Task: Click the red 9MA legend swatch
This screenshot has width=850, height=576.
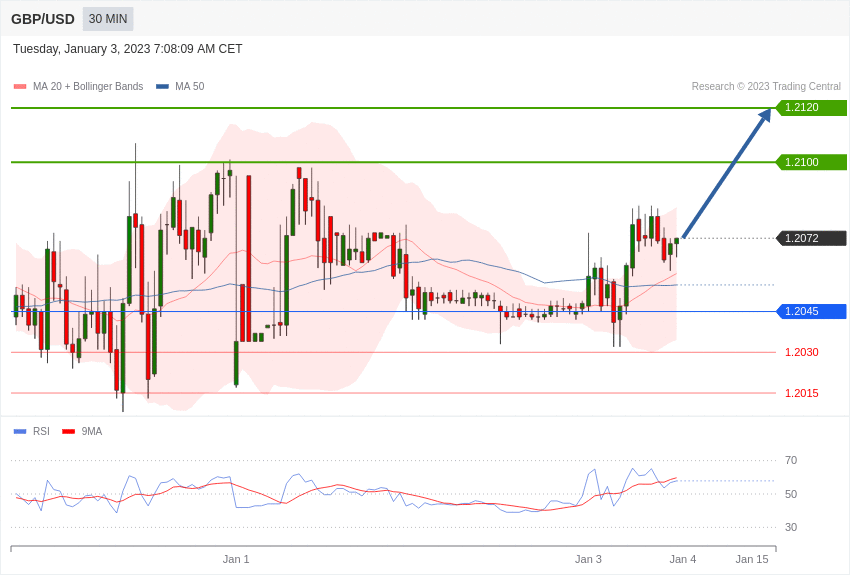Action: [68, 432]
